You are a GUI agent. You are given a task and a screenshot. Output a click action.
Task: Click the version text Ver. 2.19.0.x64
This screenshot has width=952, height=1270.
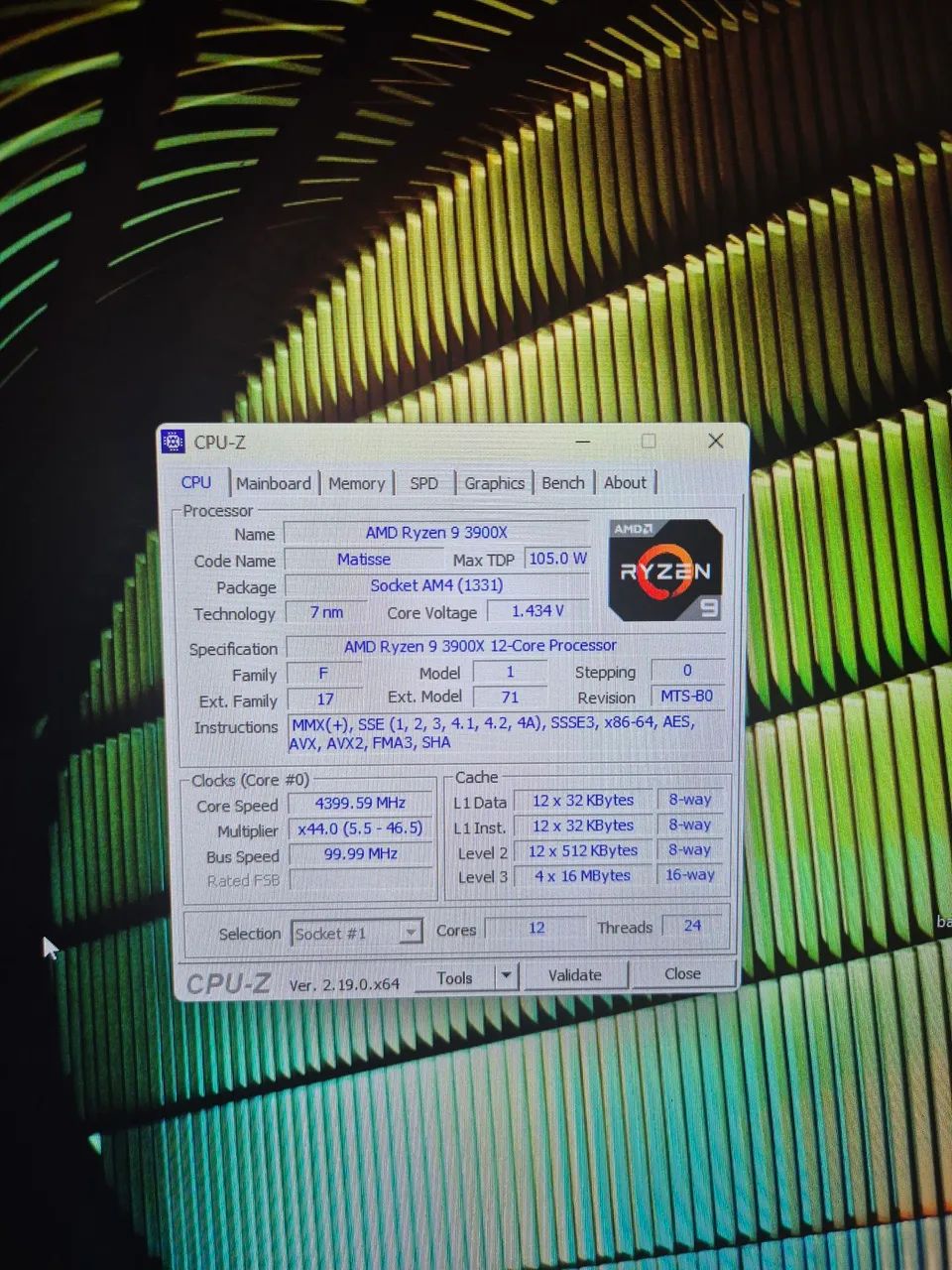pyautogui.click(x=344, y=984)
